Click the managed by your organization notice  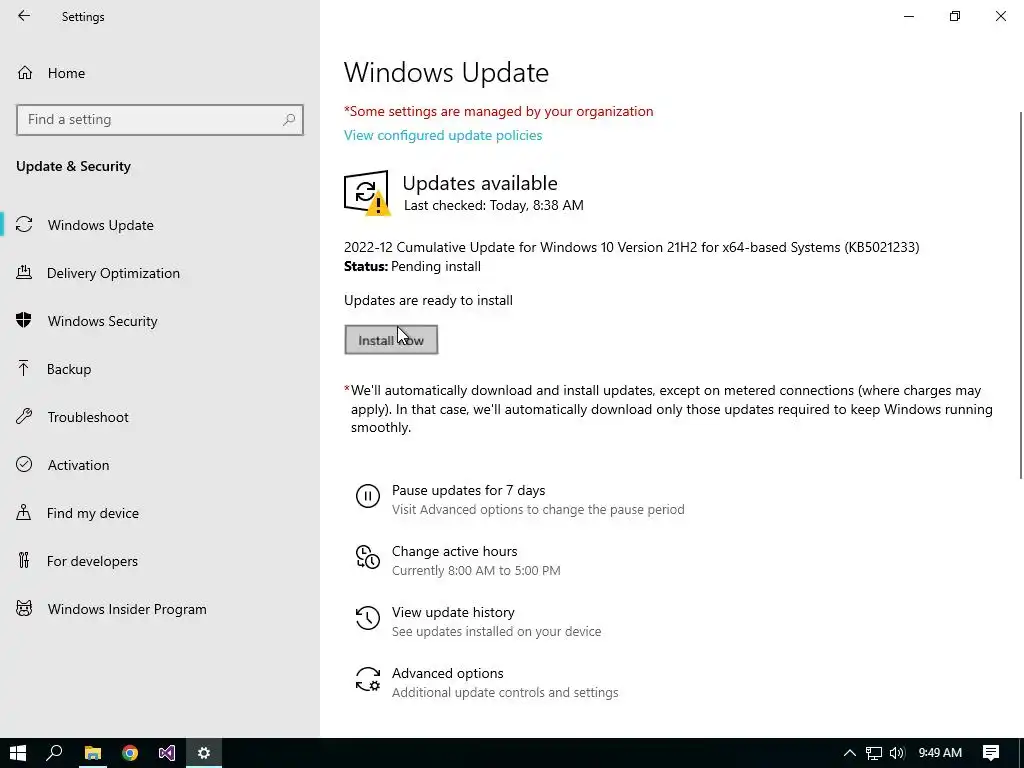[x=499, y=111]
